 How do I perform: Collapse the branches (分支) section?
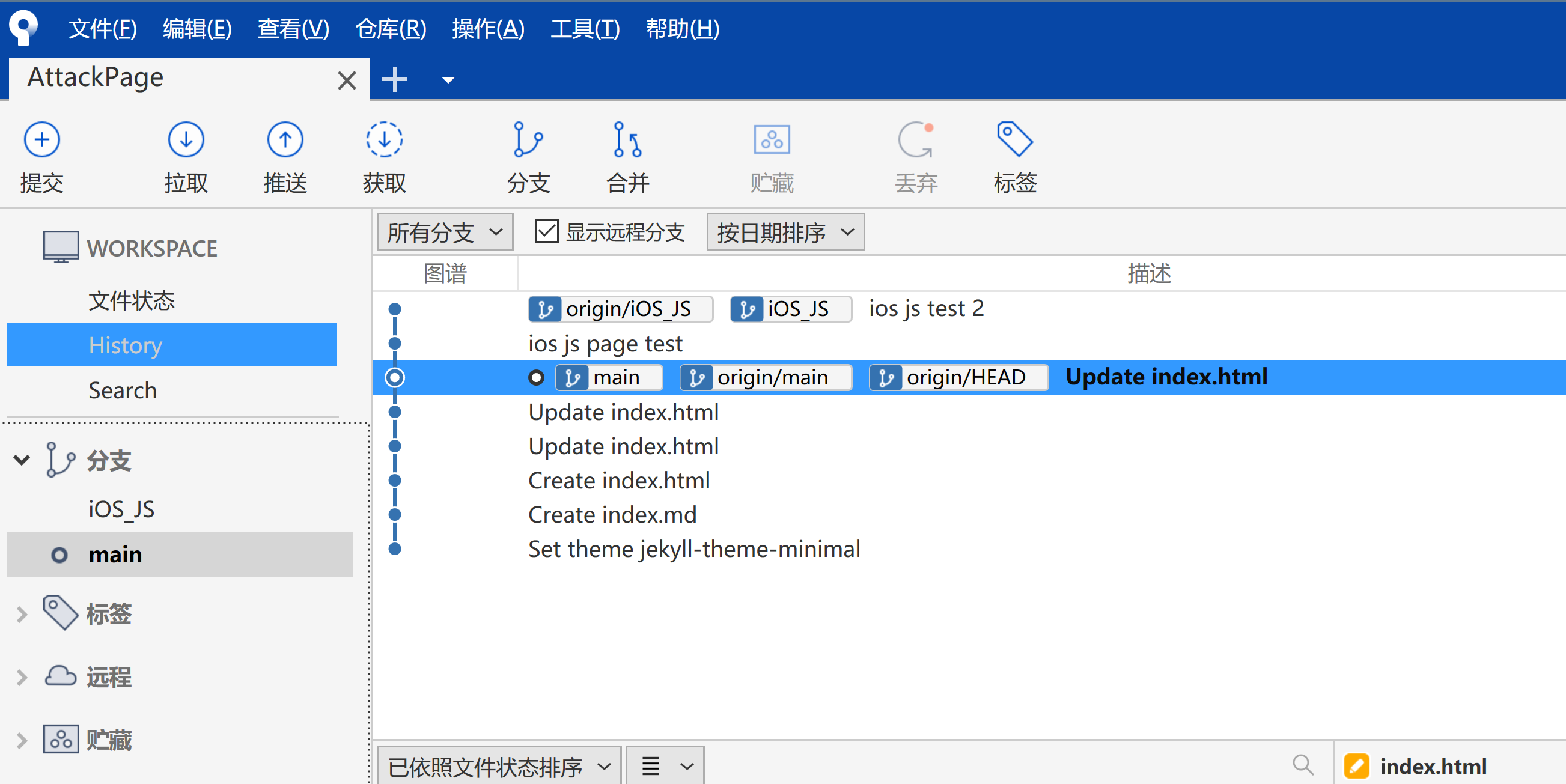pos(22,460)
